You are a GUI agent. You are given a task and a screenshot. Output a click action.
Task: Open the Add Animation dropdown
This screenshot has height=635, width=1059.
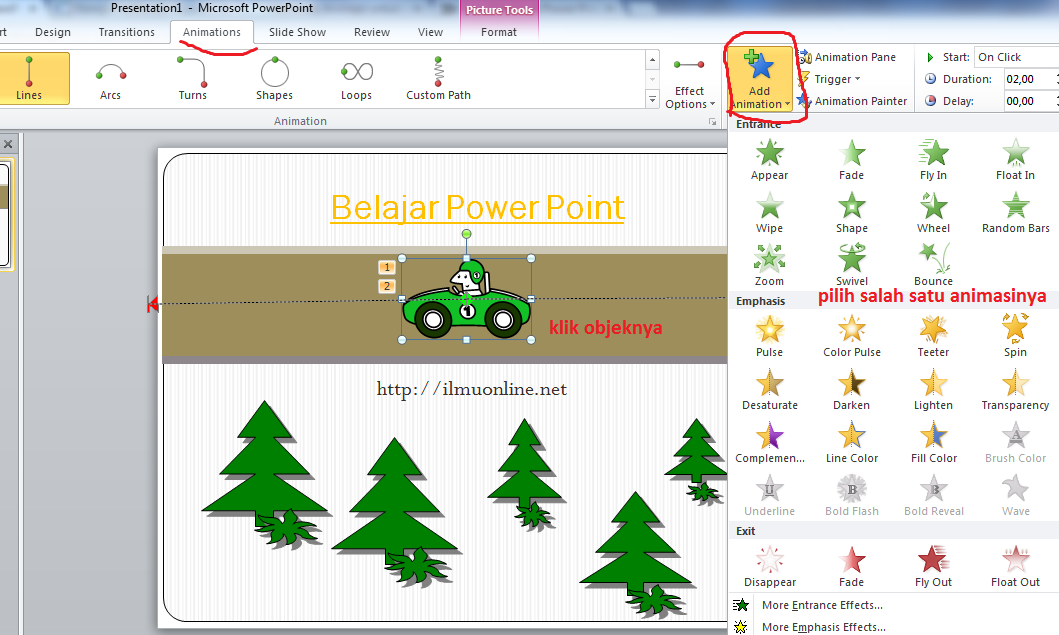[x=760, y=80]
